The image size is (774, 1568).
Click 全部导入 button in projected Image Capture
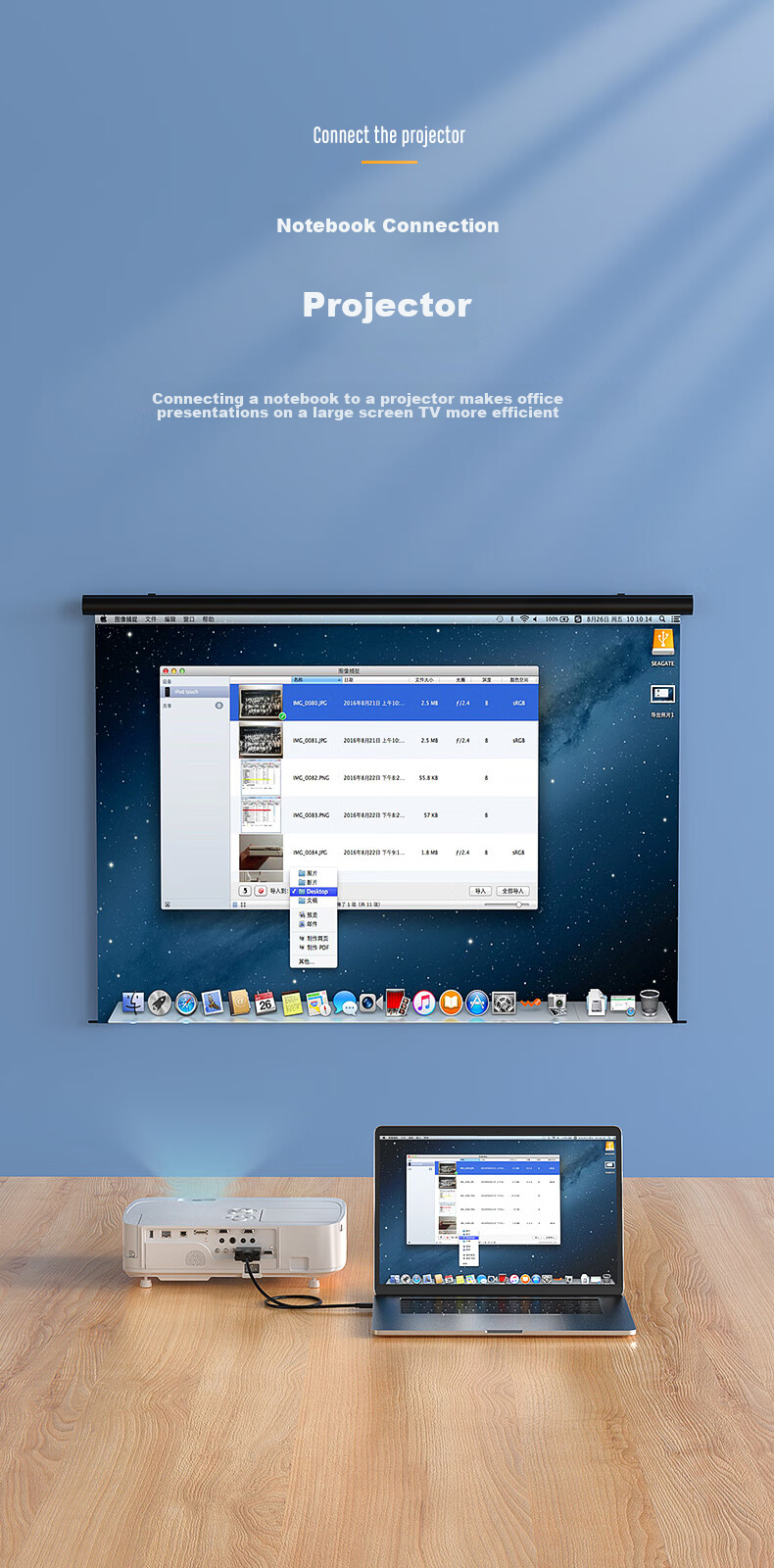point(513,891)
